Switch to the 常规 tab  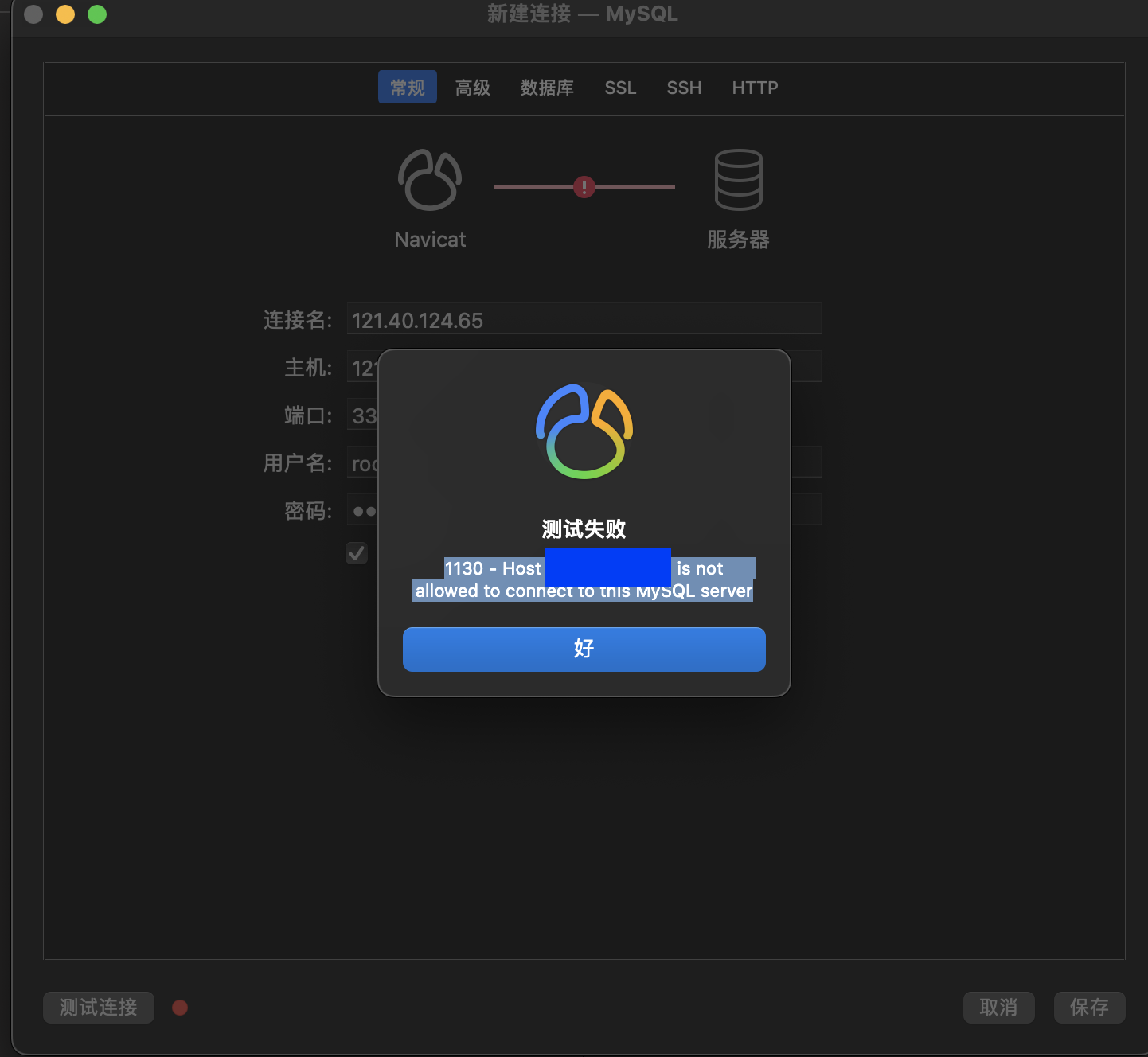[408, 88]
